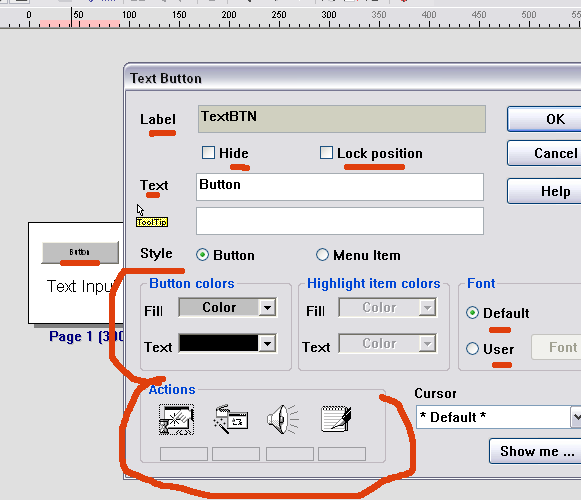
Task: Click the empty box below the clapperboard icon
Action: (x=236, y=454)
